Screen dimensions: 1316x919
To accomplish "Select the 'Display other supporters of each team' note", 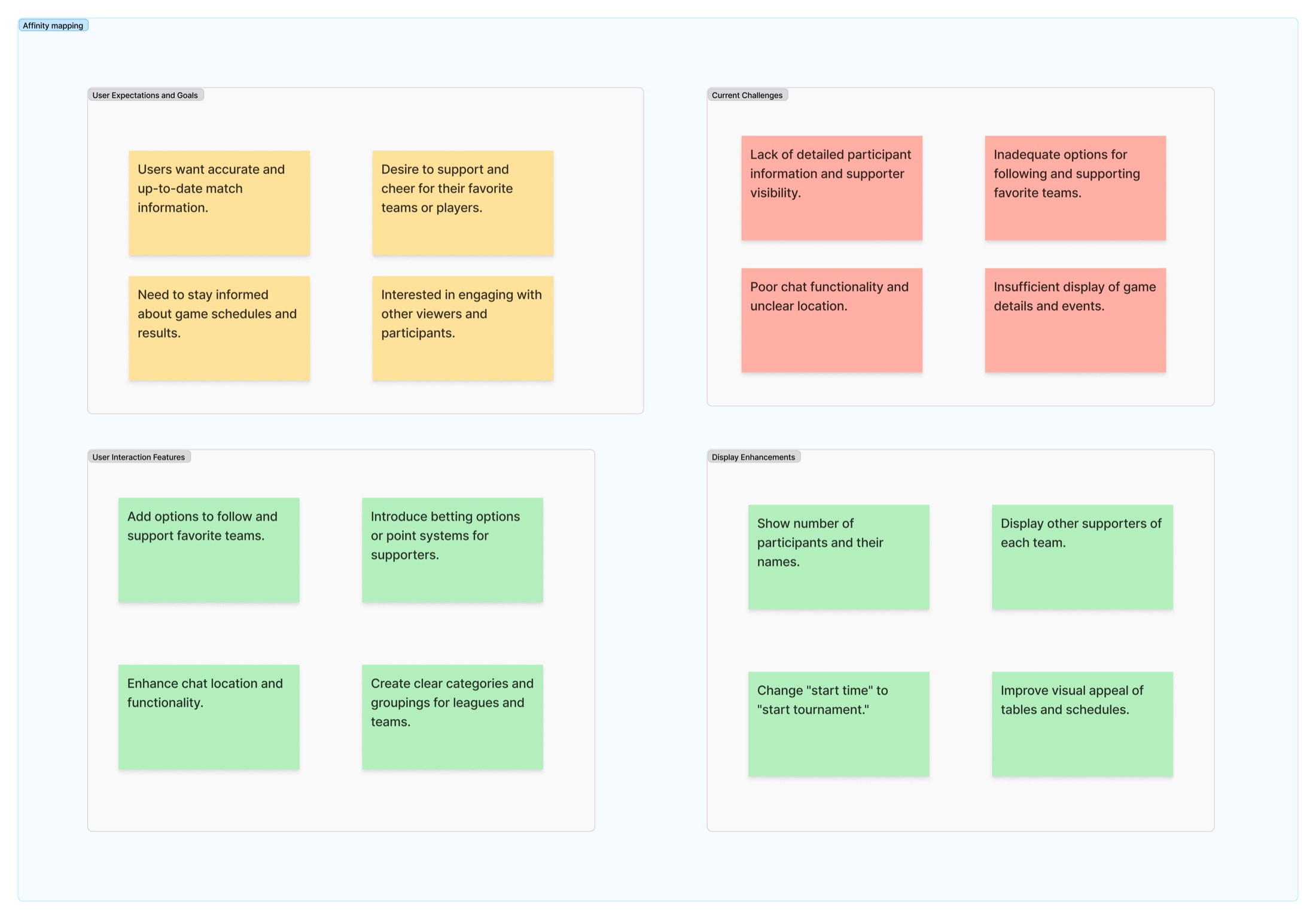I will coord(1082,557).
